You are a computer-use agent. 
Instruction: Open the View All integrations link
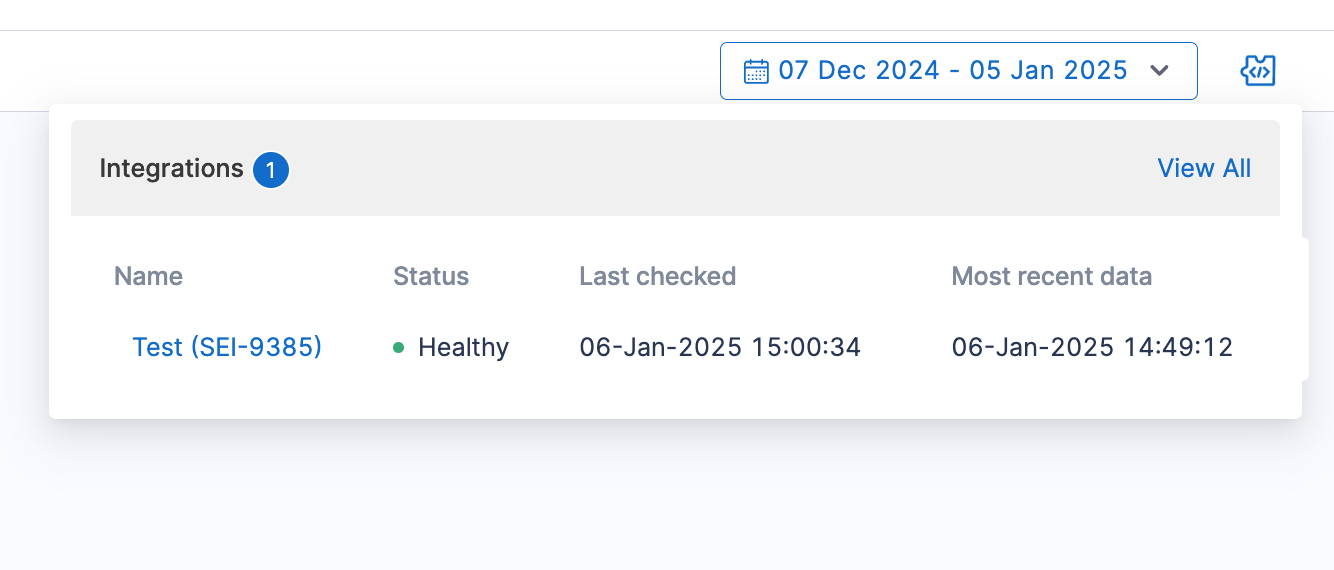point(1204,168)
